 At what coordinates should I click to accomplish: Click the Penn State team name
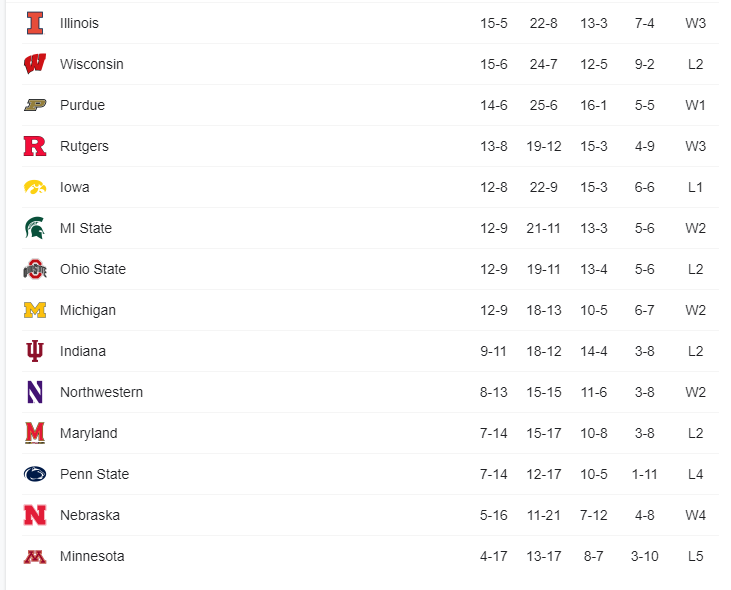click(94, 474)
